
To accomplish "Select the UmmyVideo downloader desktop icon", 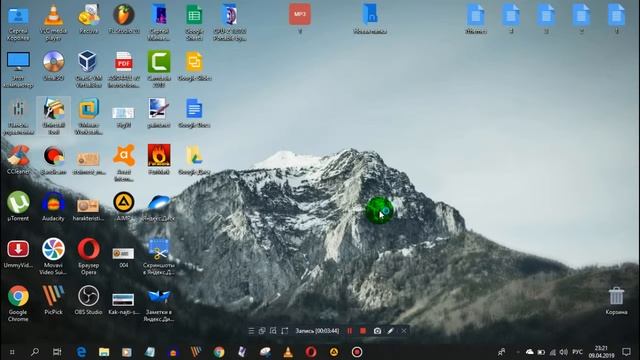I will [x=18, y=253].
